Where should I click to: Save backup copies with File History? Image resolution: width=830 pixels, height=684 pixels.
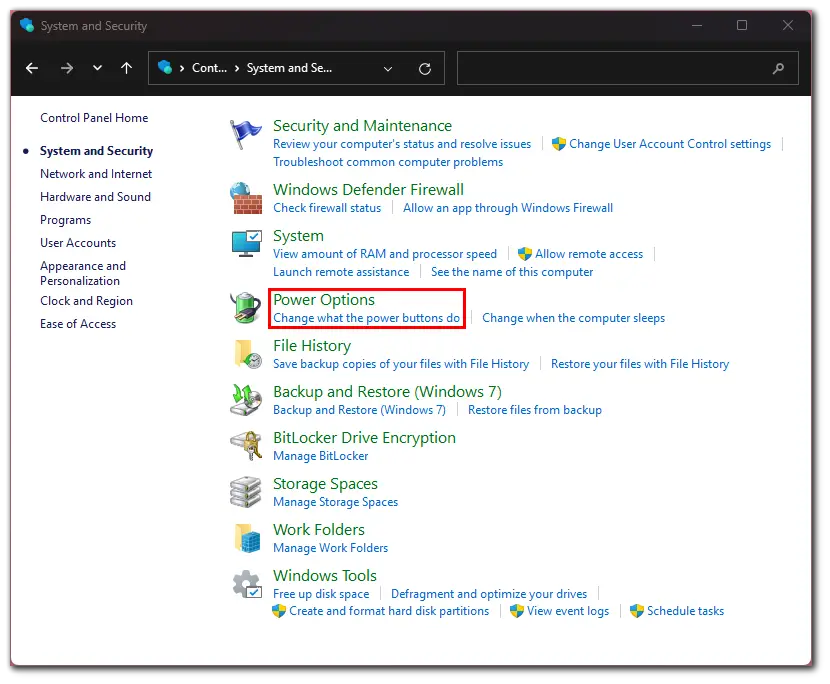[401, 364]
